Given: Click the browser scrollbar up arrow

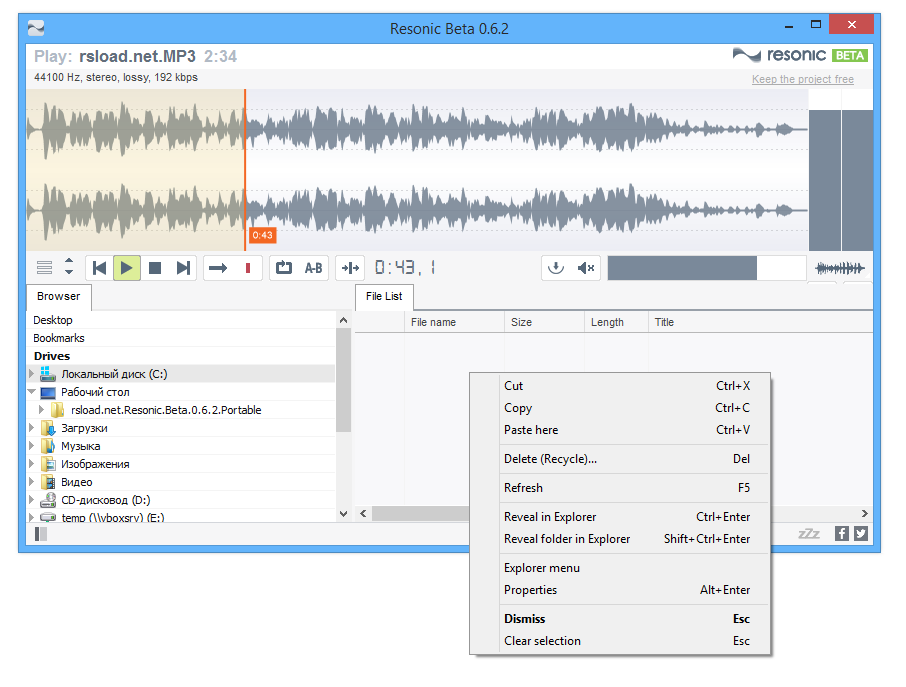Looking at the screenshot, I should coord(343,320).
